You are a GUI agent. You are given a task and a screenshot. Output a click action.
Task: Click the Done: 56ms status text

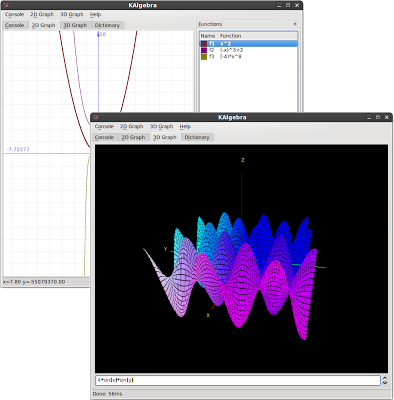(x=107, y=394)
